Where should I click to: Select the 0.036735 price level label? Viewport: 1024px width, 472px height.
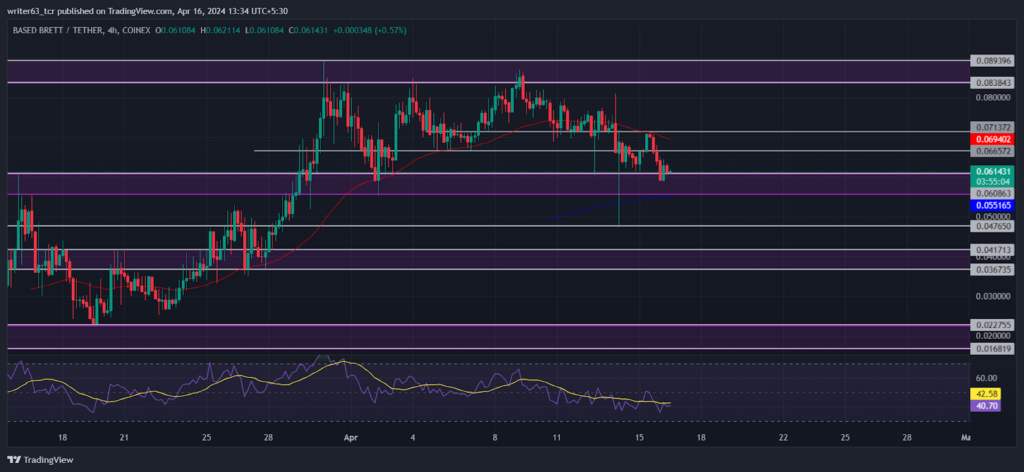click(x=994, y=269)
